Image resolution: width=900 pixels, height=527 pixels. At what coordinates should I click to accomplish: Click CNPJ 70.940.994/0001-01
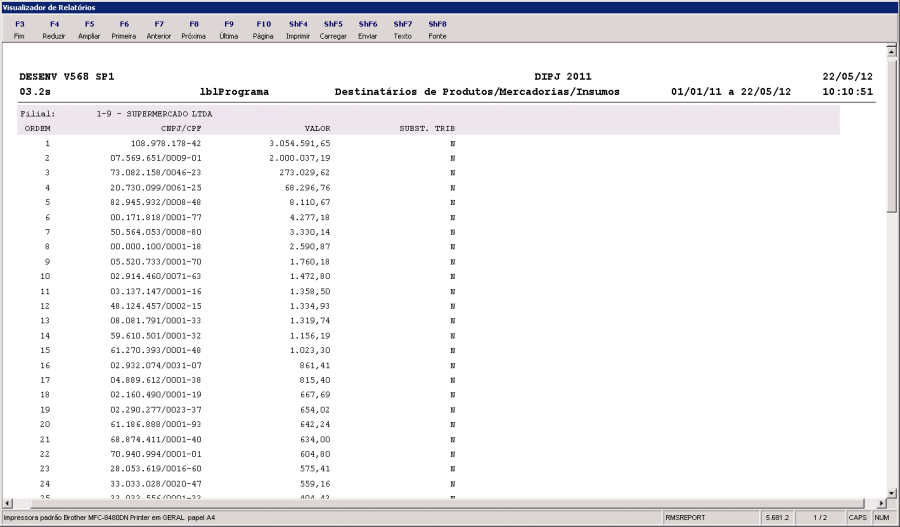[x=156, y=454]
